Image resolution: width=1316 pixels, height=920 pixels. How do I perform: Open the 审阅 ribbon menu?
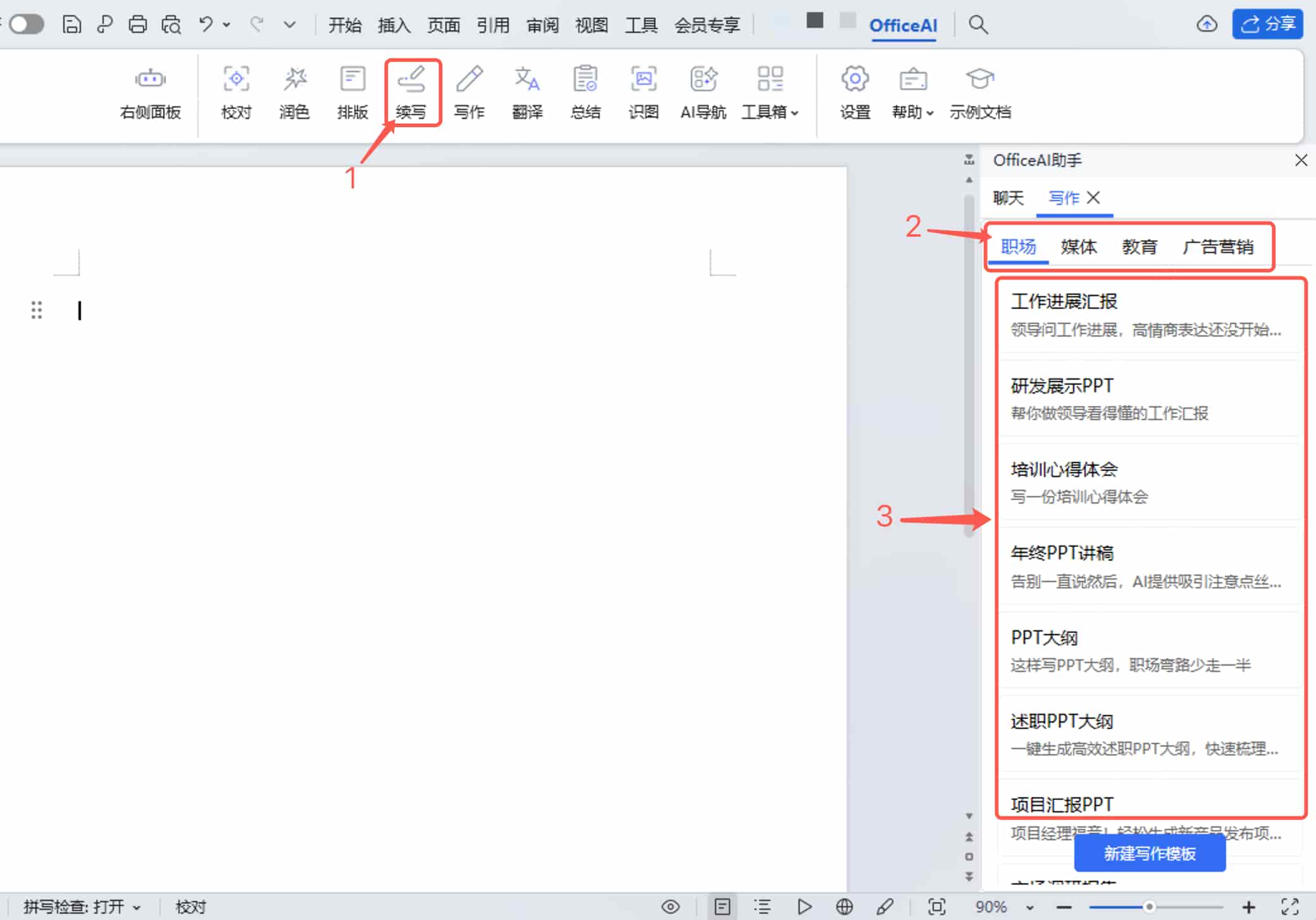click(542, 25)
